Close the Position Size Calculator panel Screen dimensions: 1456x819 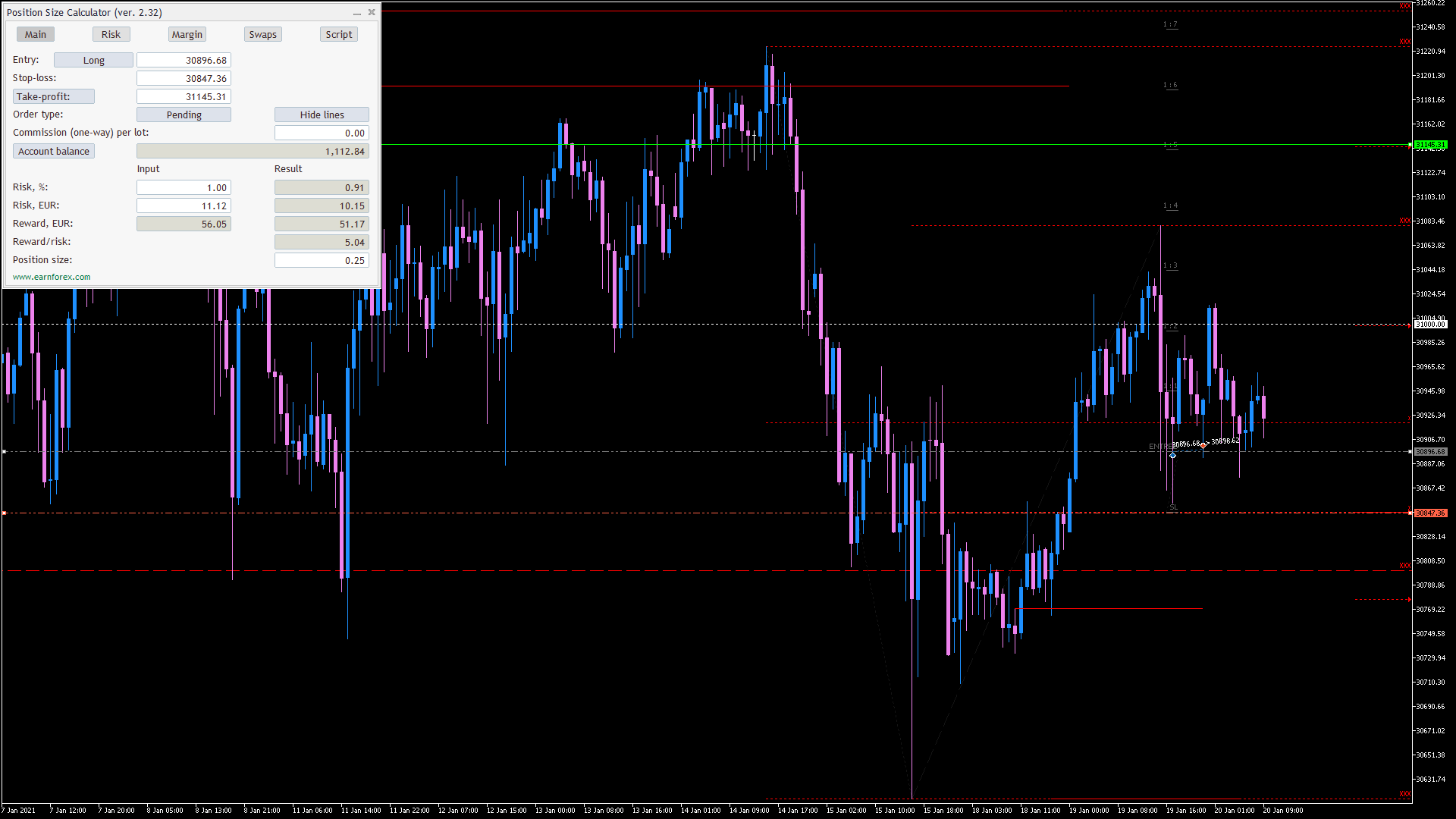[x=372, y=12]
